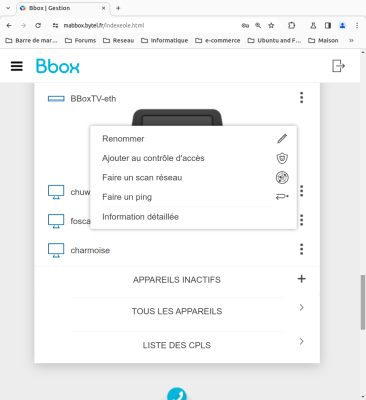
Task: Open Ubuntu and F... bookmarks folder
Action: pyautogui.click(x=274, y=40)
